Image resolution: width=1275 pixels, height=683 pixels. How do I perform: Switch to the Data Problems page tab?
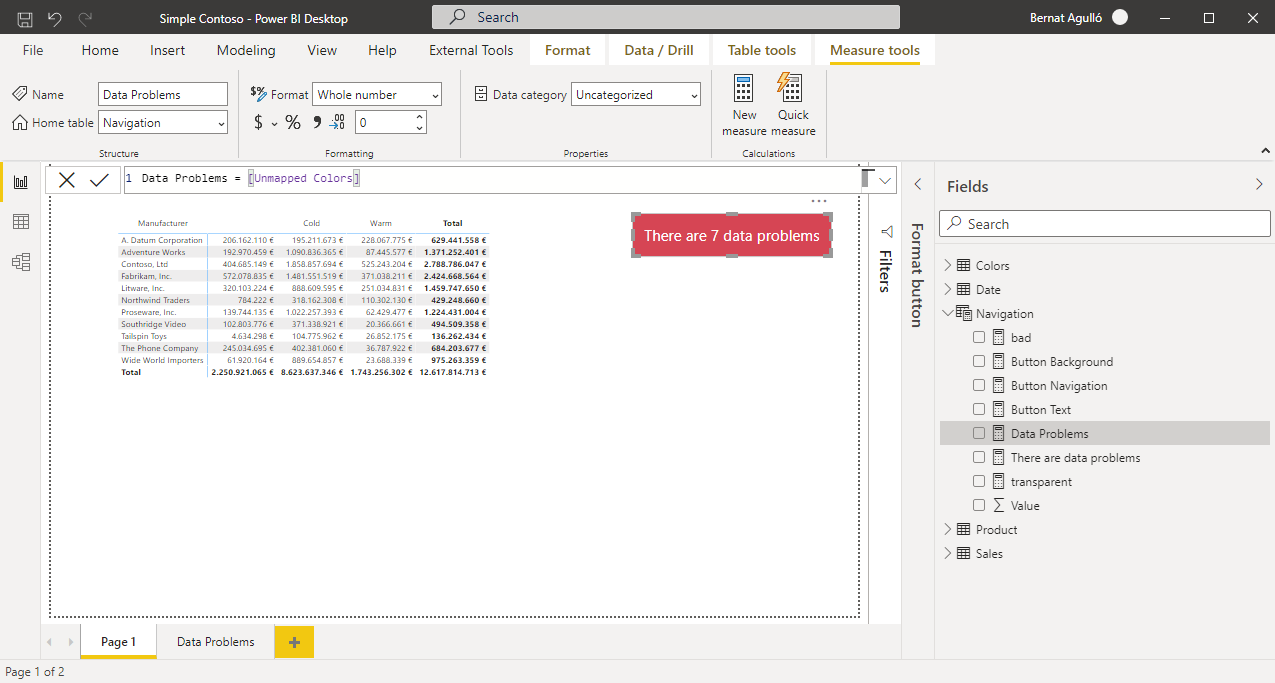(x=215, y=642)
